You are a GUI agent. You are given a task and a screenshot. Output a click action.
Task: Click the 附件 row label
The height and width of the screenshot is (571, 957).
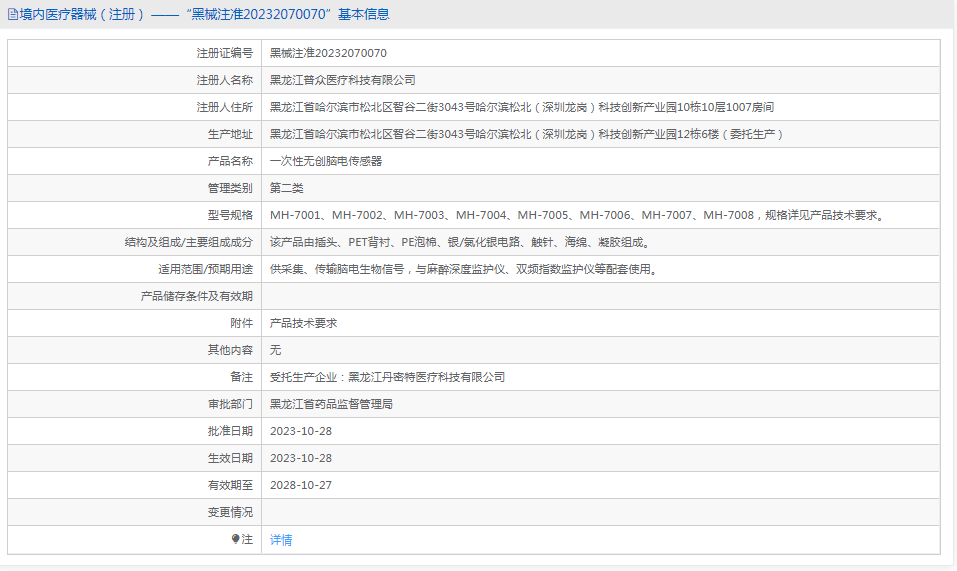click(241, 323)
